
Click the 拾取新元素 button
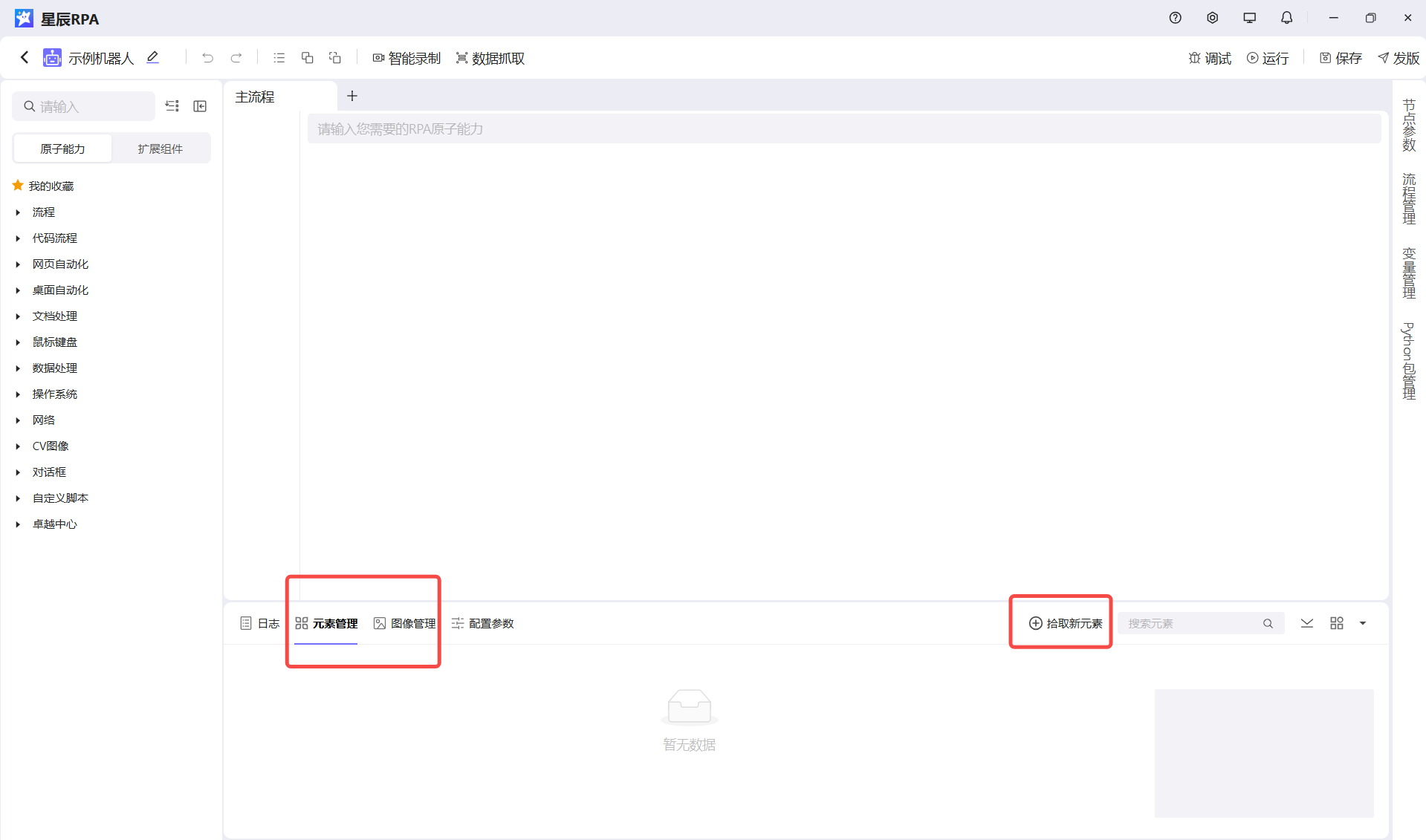(x=1066, y=623)
